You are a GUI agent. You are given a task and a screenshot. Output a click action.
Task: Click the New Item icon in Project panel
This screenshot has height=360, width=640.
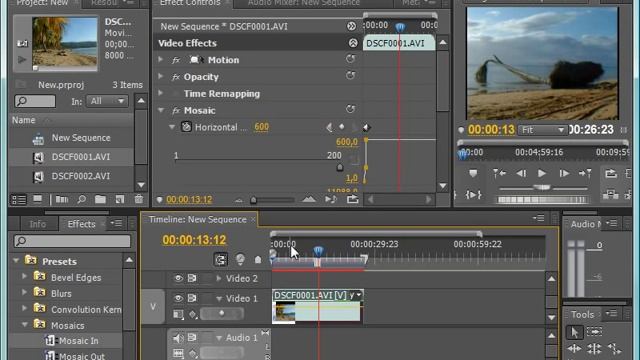click(x=120, y=200)
